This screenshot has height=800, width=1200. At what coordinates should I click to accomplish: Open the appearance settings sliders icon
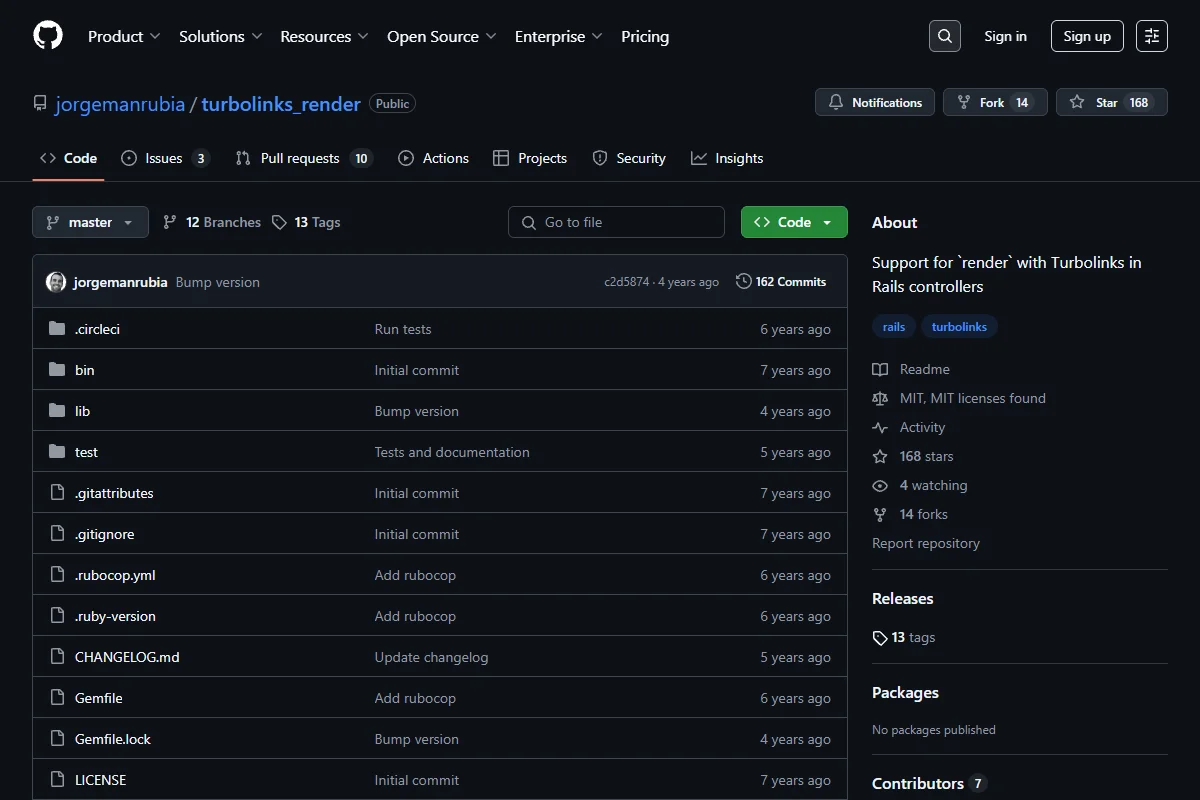click(1152, 36)
